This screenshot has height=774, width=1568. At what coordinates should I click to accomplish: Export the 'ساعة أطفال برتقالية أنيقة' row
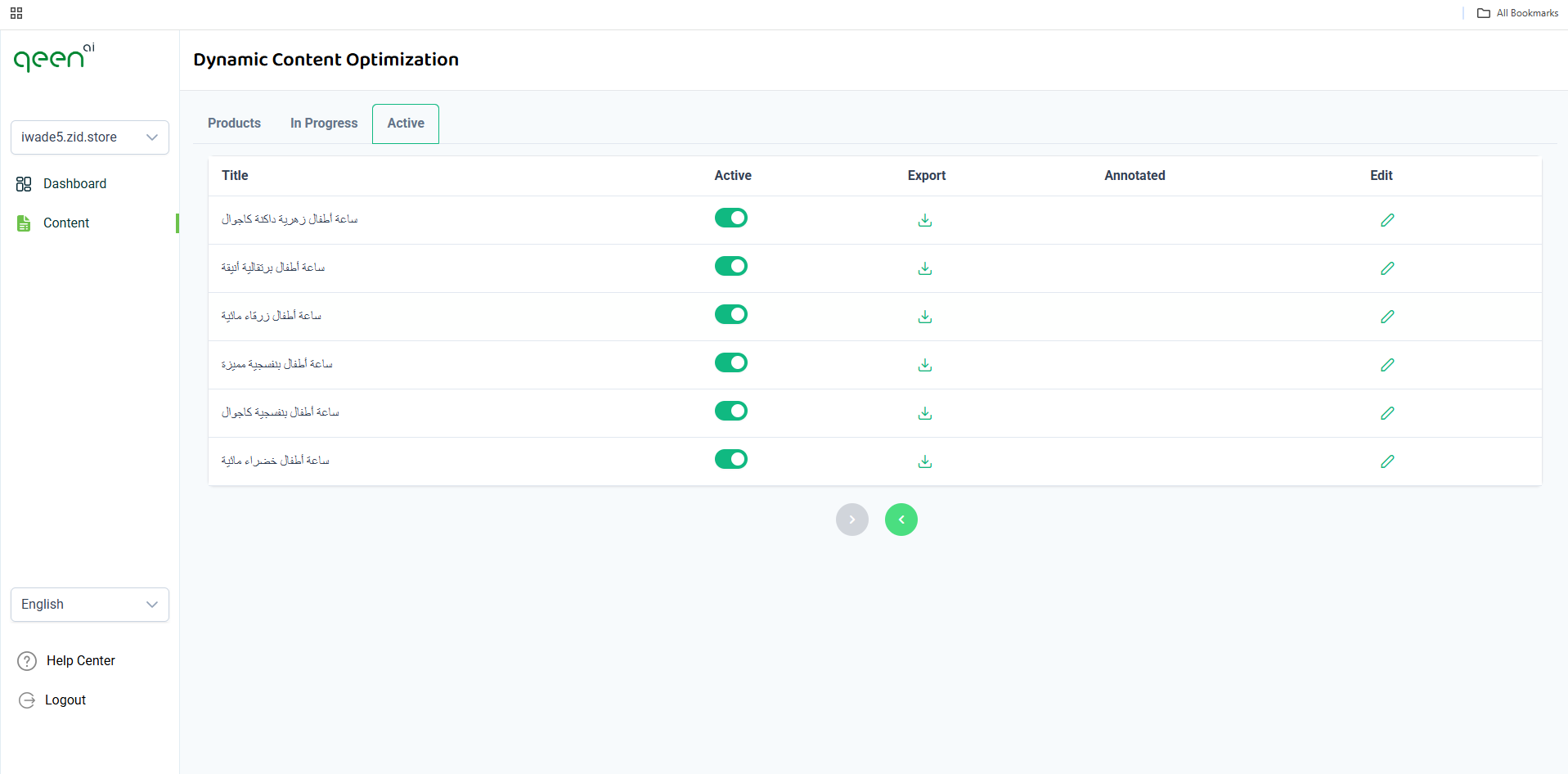[925, 268]
